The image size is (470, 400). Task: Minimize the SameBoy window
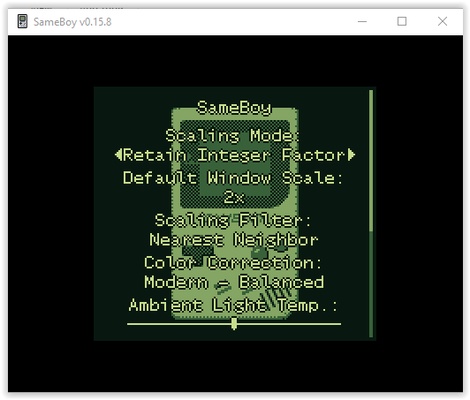coord(362,22)
